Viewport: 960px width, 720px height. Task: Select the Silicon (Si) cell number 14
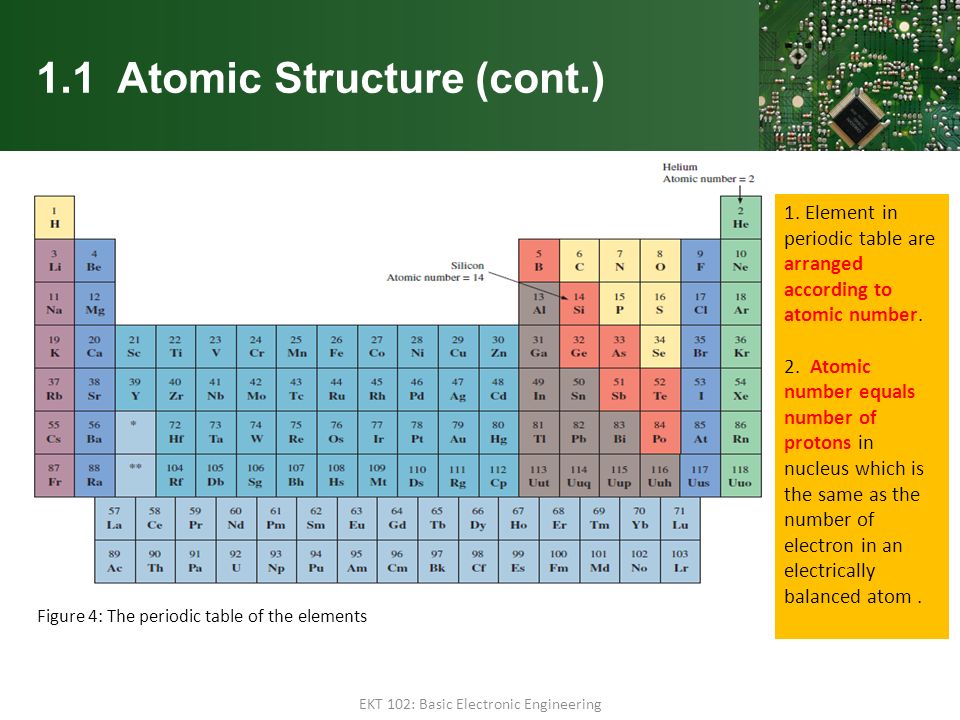tap(579, 303)
